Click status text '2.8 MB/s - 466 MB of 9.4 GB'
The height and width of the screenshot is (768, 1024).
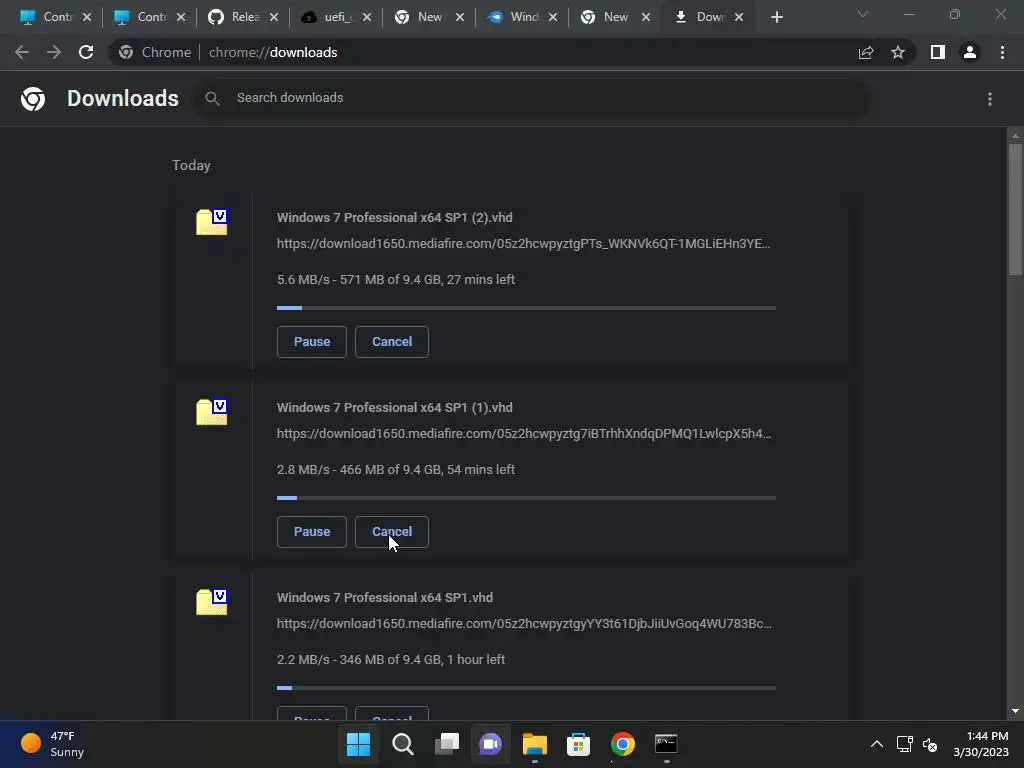pyautogui.click(x=359, y=470)
